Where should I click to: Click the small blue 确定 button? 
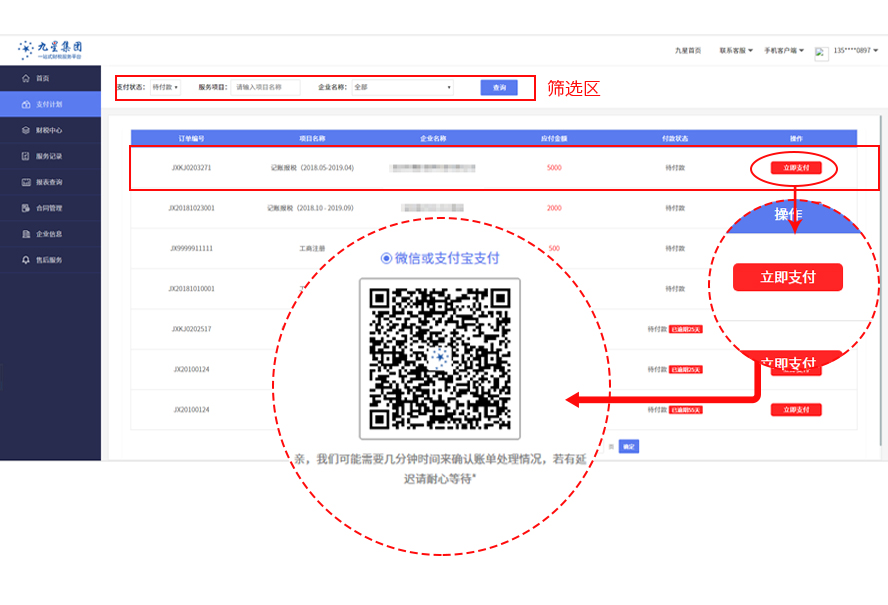pyautogui.click(x=629, y=446)
